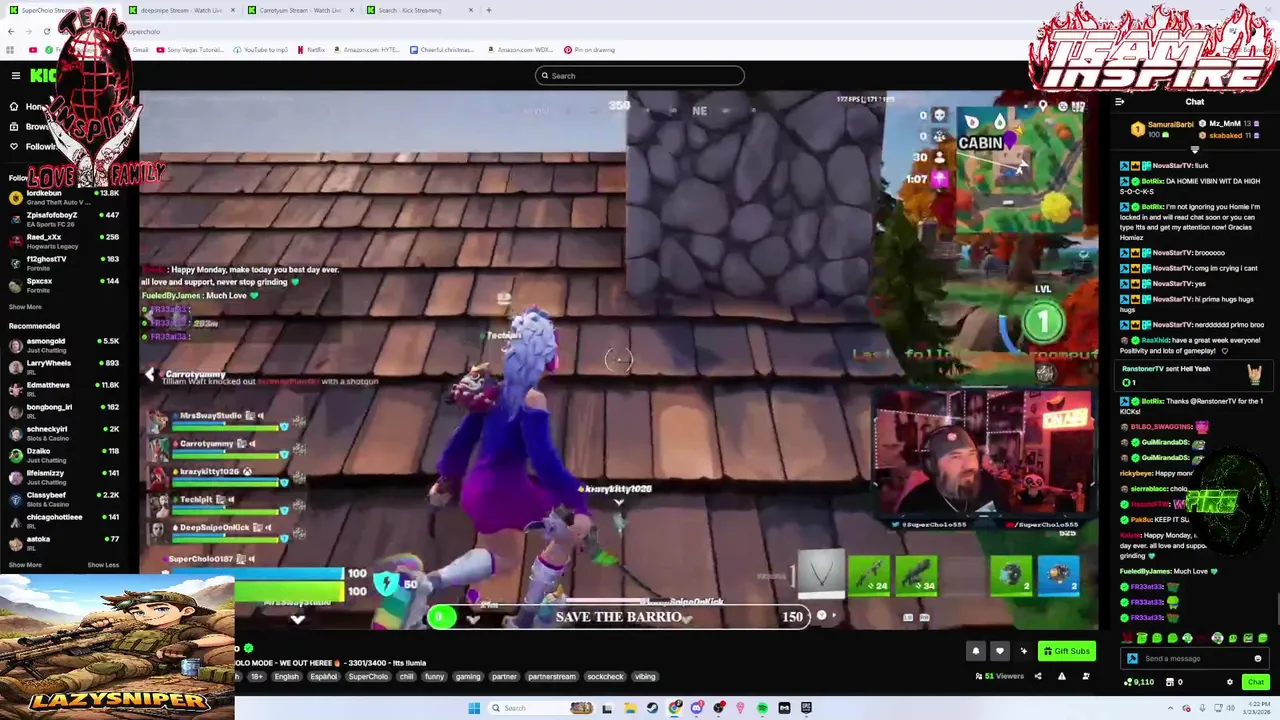Open Windows Start menu
1280x720 pixels.
point(474,708)
